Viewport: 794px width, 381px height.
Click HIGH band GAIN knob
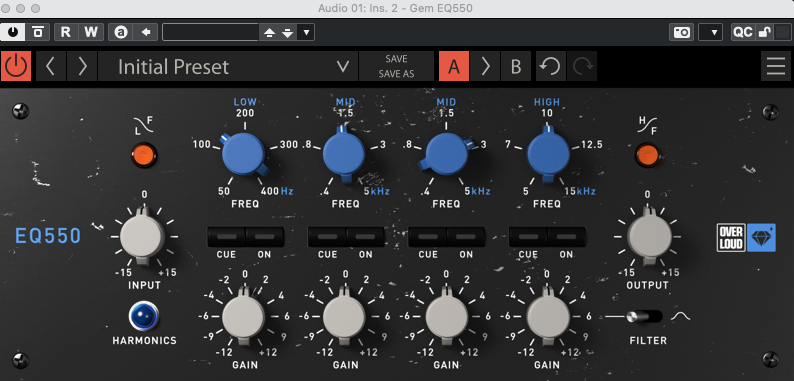click(548, 317)
